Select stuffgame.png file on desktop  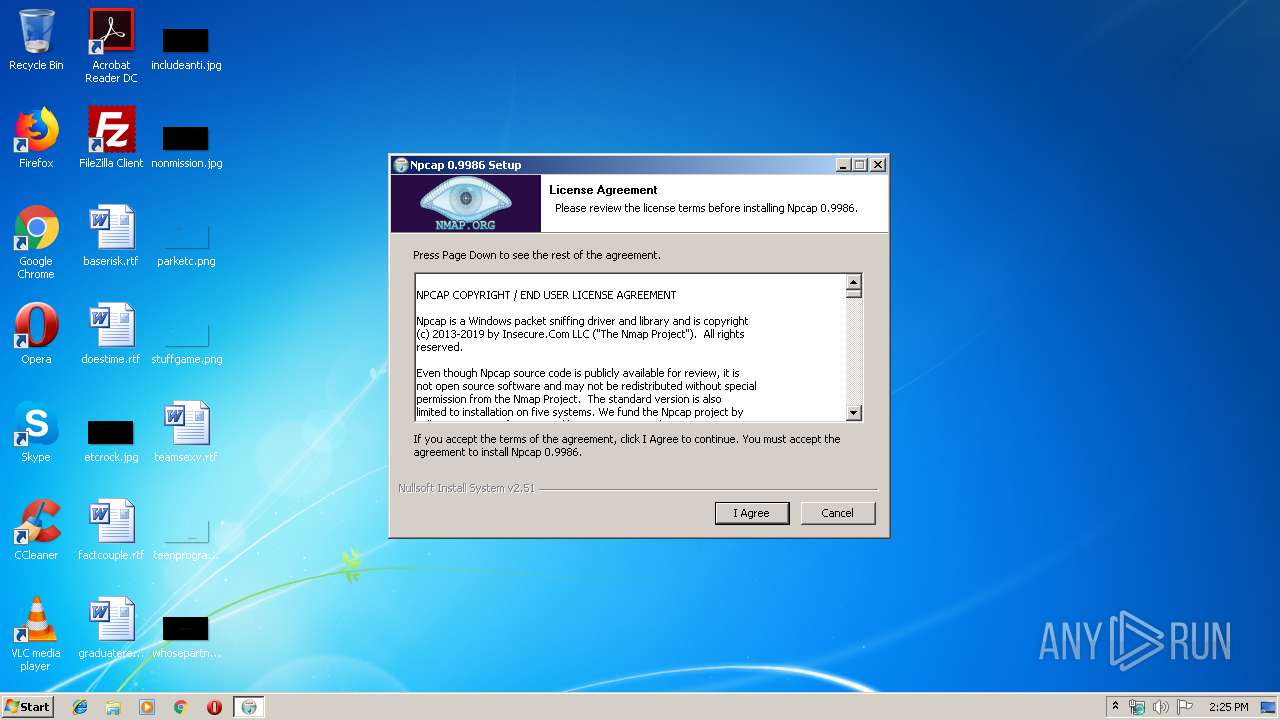pos(186,342)
